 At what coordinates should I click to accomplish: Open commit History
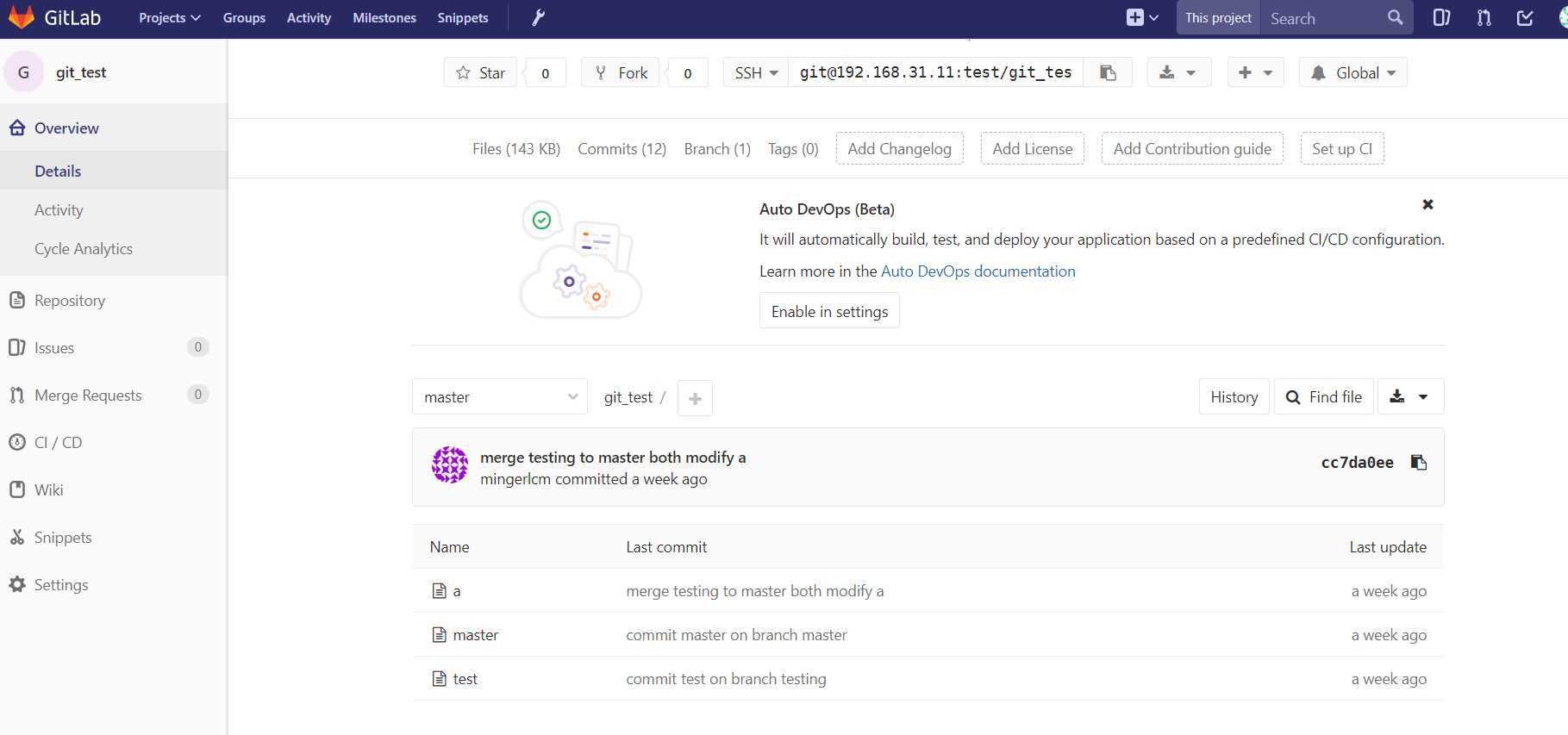(1234, 397)
